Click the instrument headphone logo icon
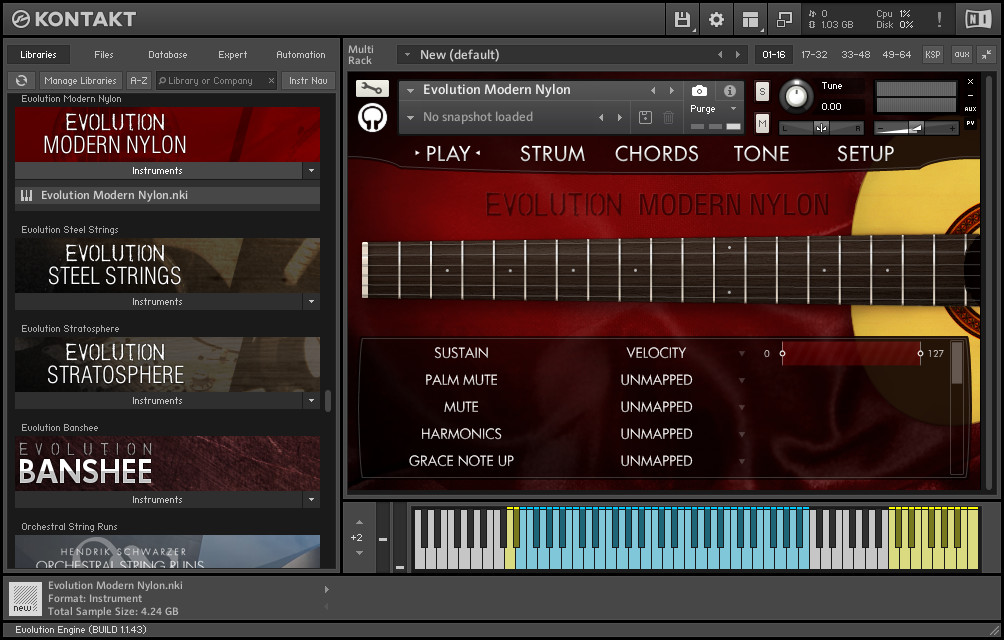 coord(372,118)
